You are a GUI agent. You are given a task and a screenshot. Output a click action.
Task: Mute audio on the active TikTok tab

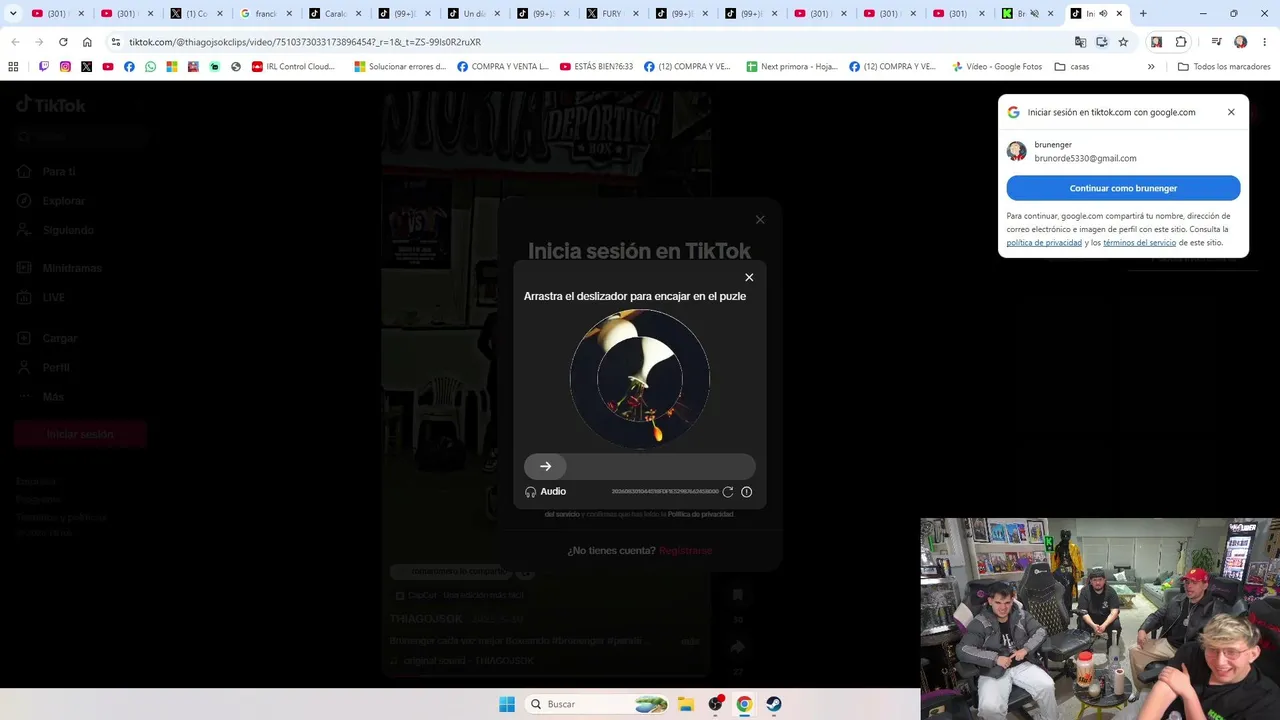[x=1103, y=14]
